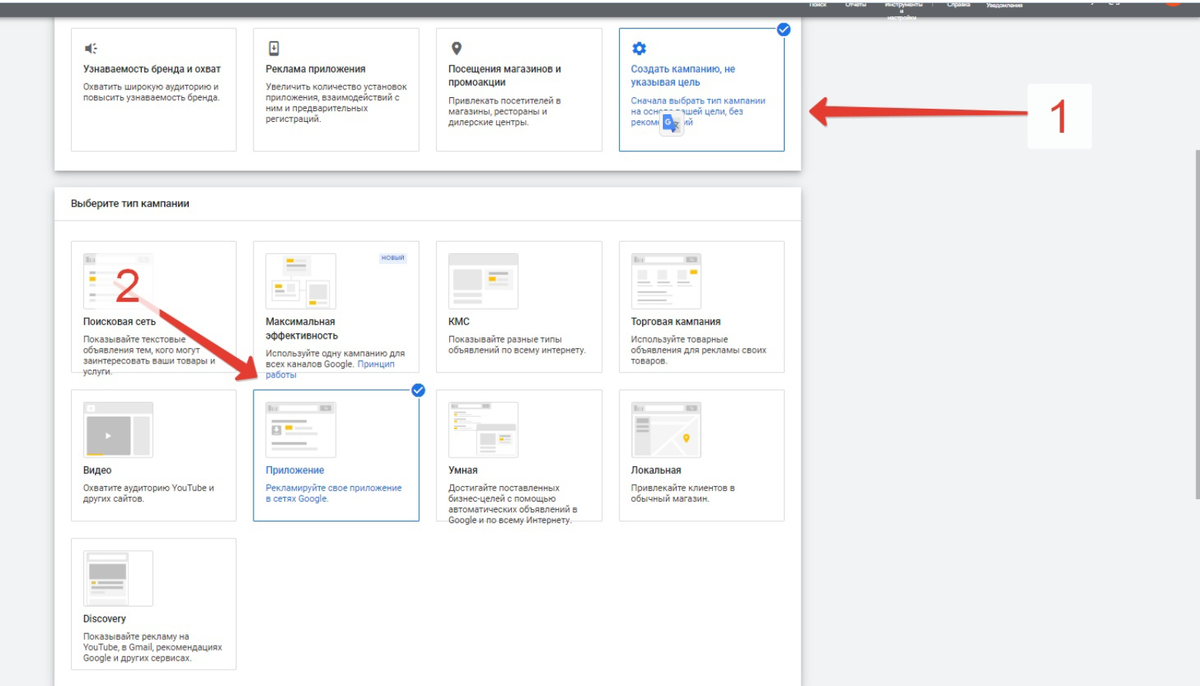This screenshot has width=1200, height=686.
Task: Select the 'Discovery' campaign illustration
Action: [118, 578]
